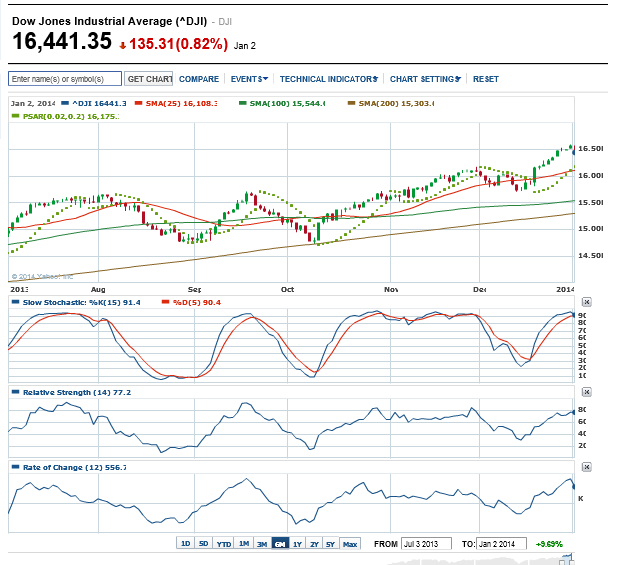
Task: Click the PSAR legend color swatch
Action: click(x=16, y=116)
